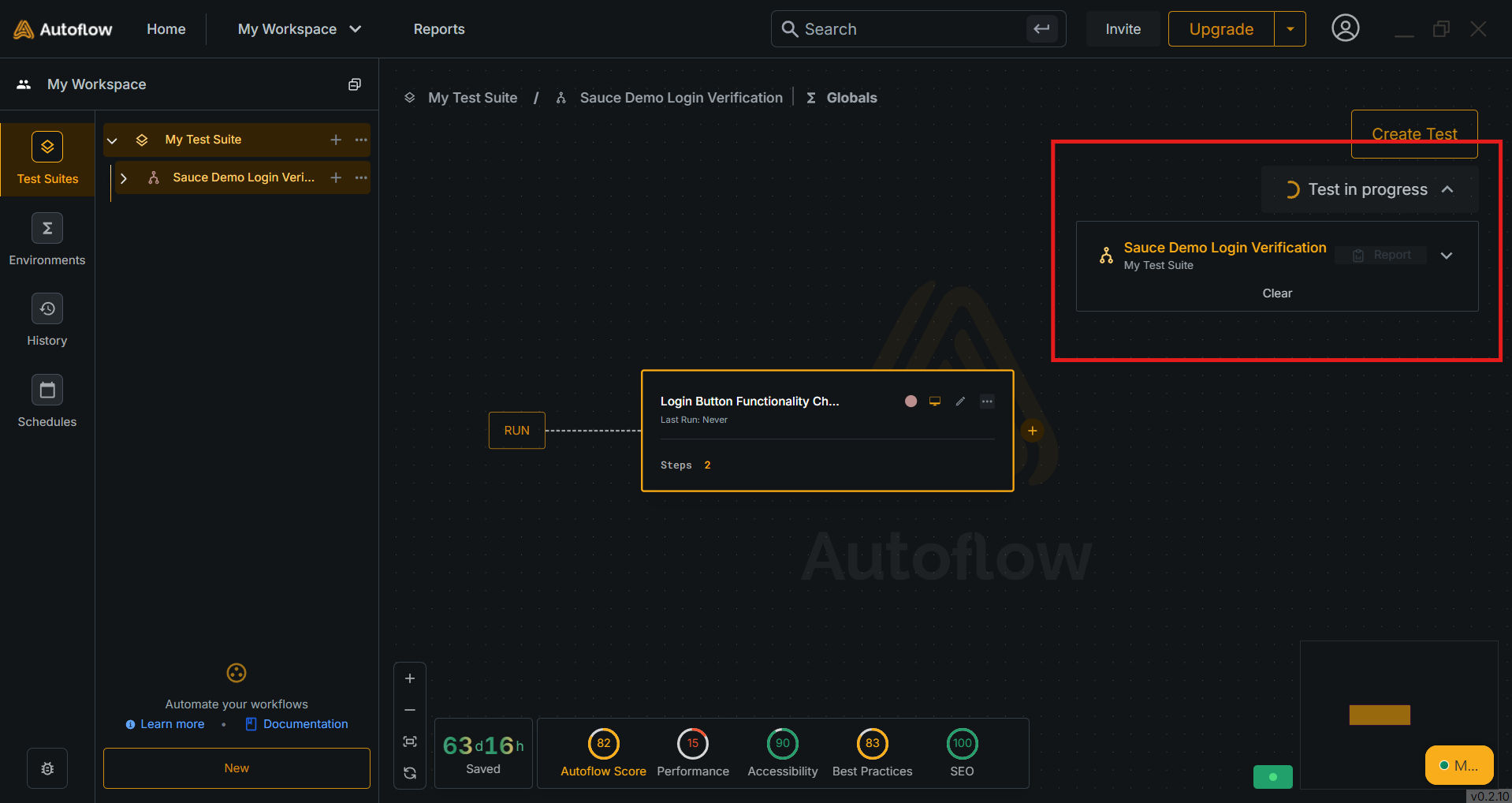Click the green status indicator button
Image resolution: width=1512 pixels, height=803 pixels.
coord(1273,777)
